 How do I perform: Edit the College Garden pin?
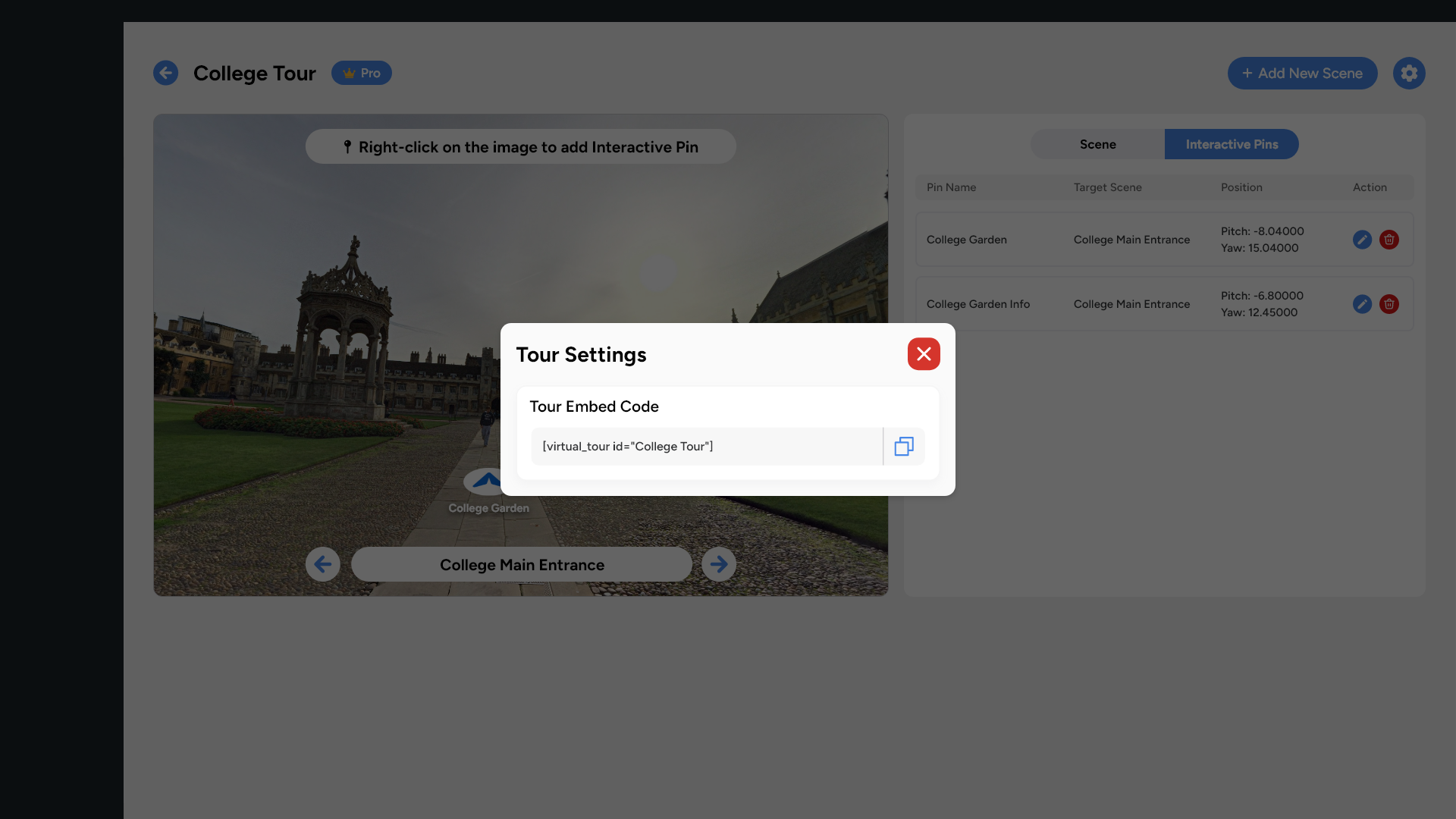coord(1362,240)
